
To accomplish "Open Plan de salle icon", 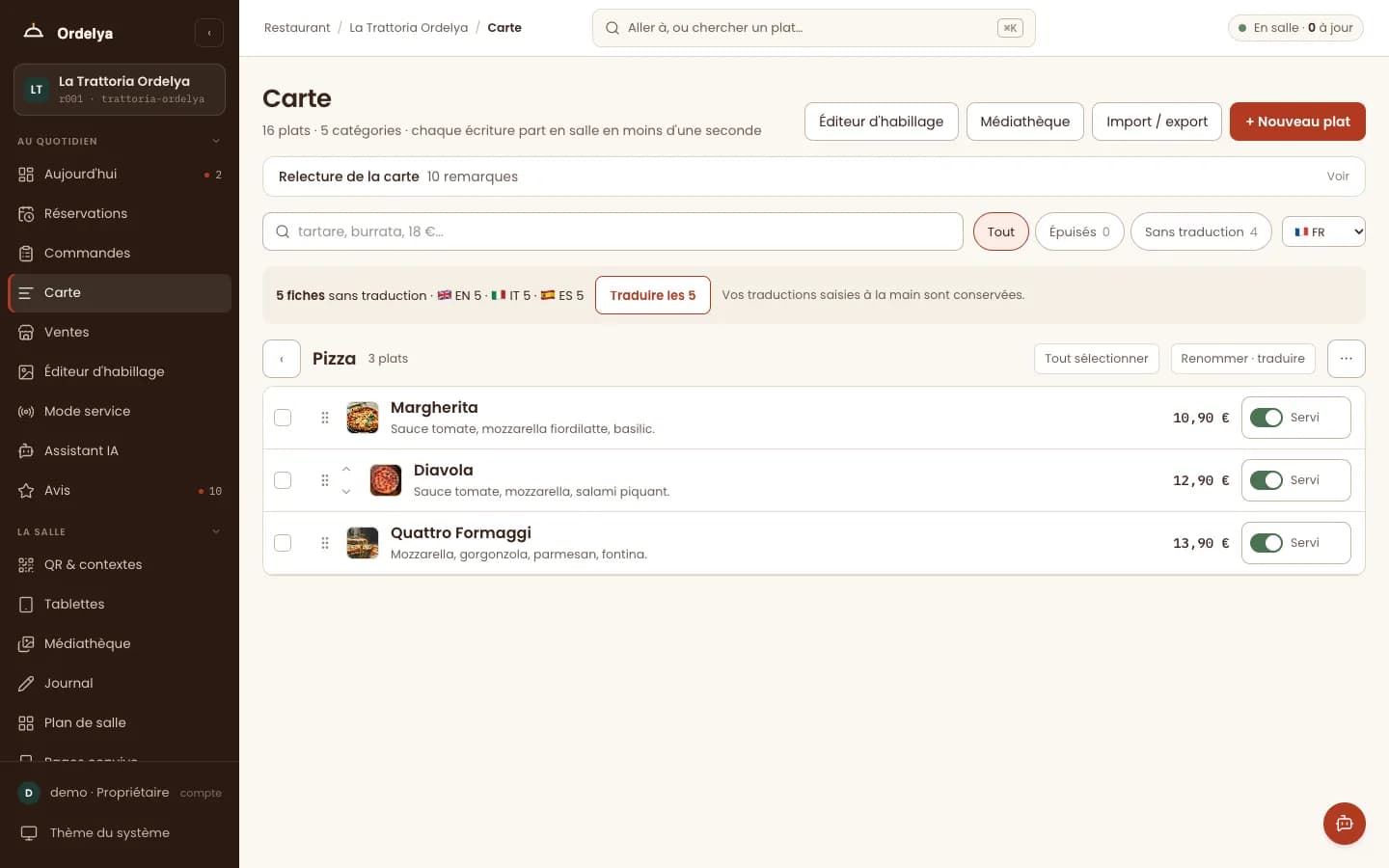I will [x=26, y=723].
